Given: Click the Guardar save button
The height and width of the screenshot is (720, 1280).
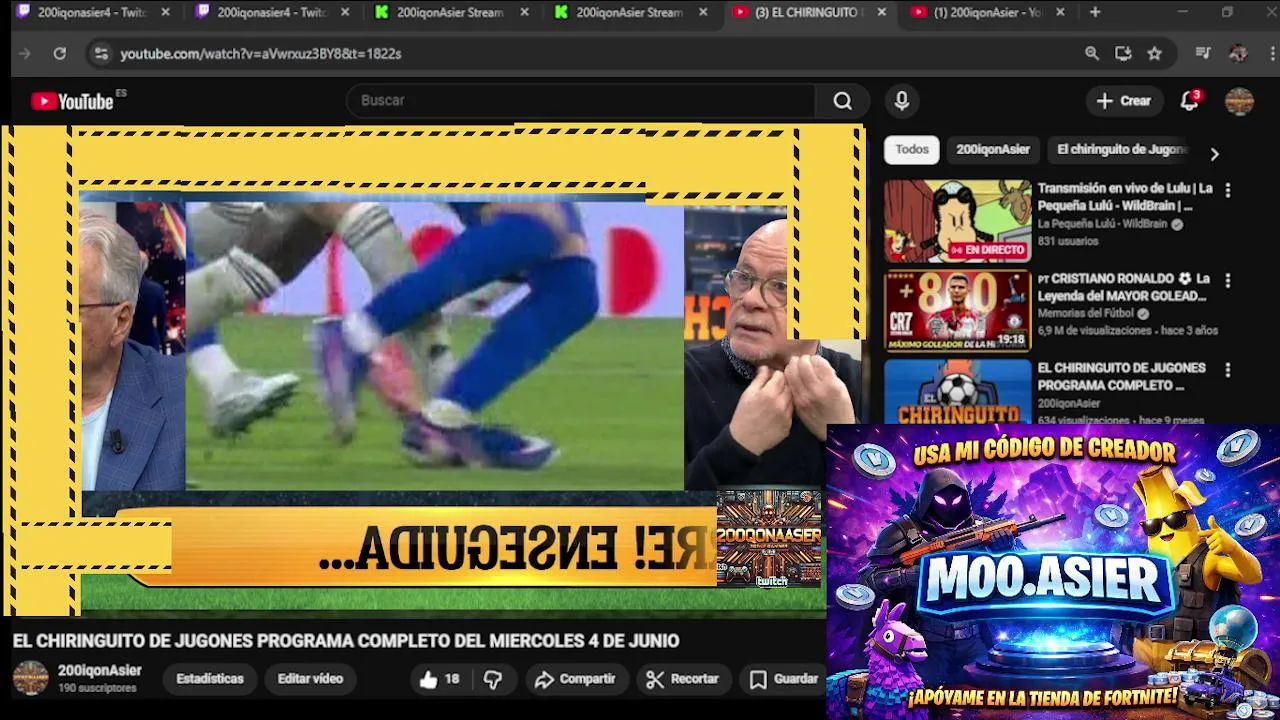Looking at the screenshot, I should pyautogui.click(x=786, y=679).
